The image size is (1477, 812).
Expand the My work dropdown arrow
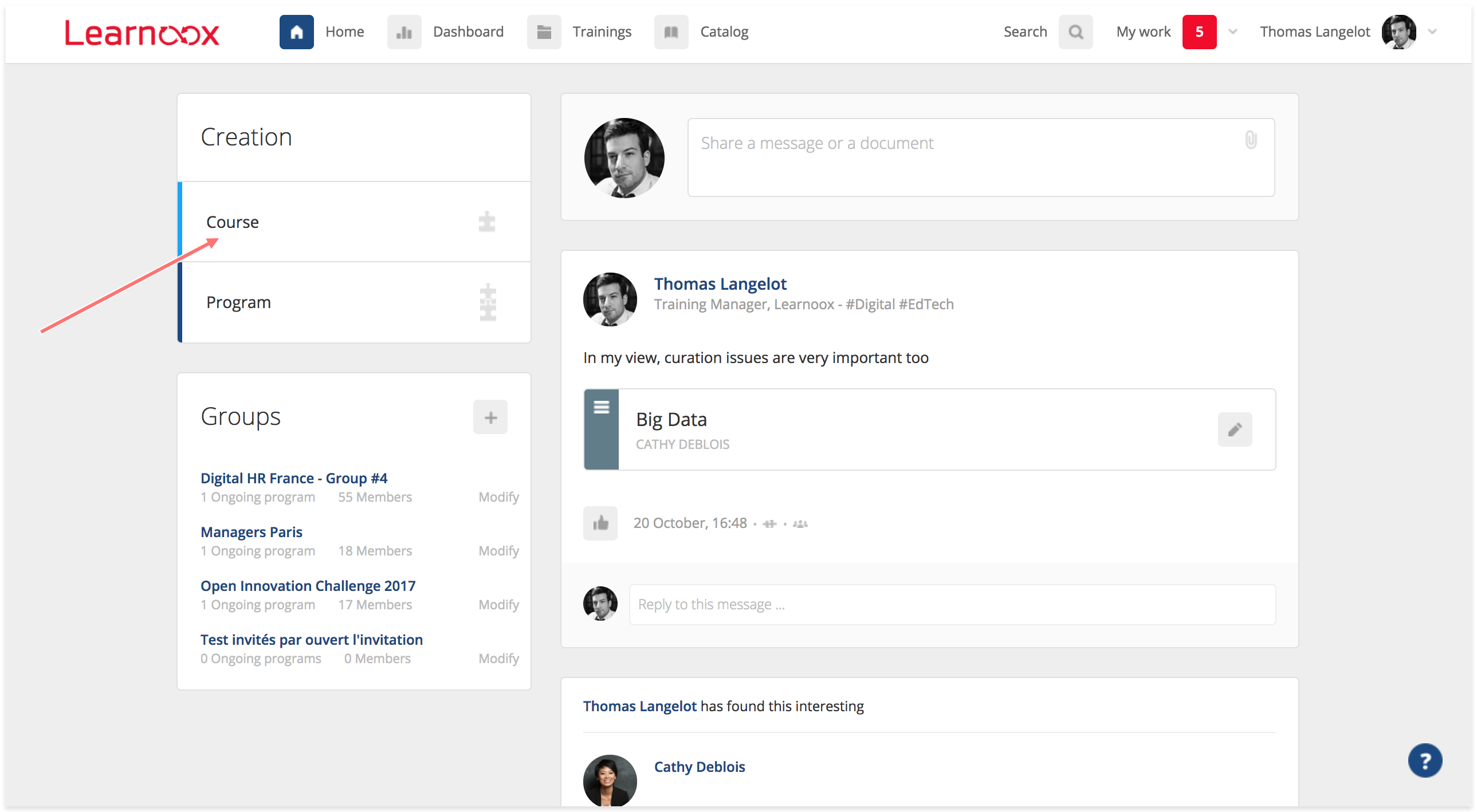click(1233, 32)
